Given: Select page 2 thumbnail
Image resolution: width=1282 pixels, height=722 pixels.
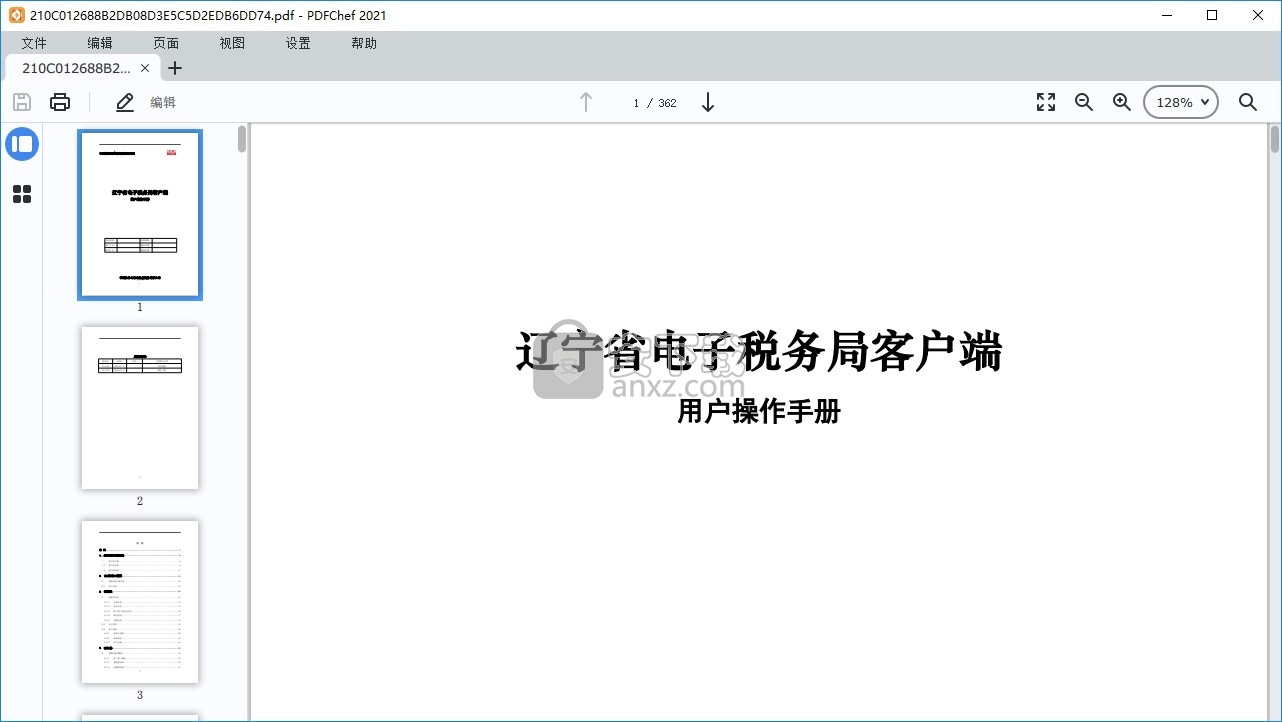Looking at the screenshot, I should [140, 408].
